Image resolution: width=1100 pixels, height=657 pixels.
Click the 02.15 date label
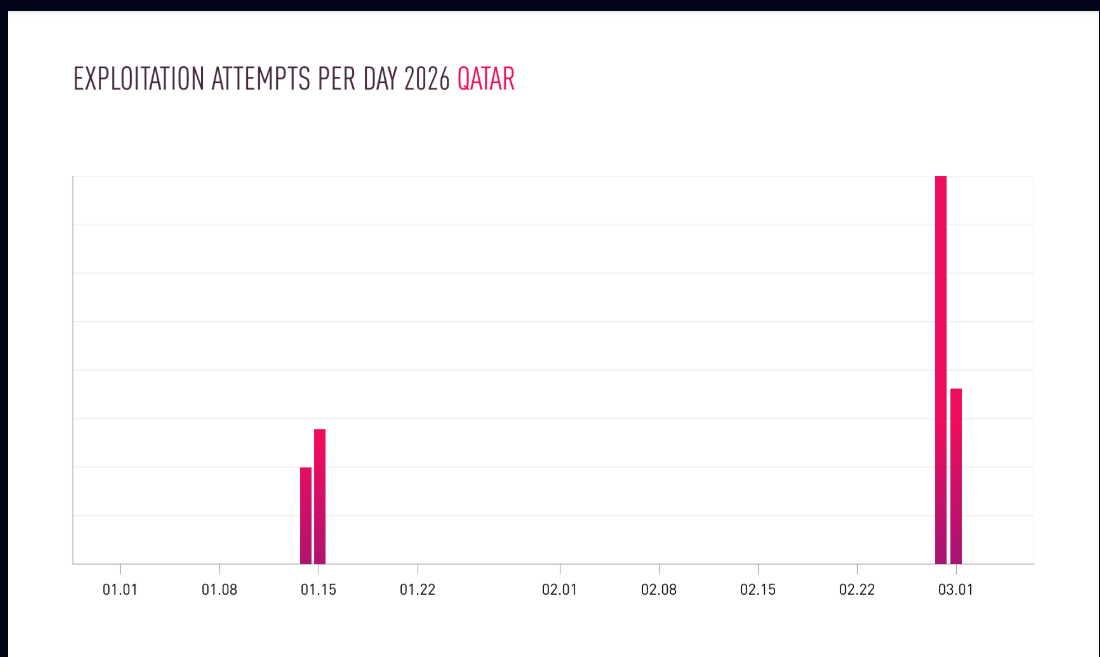(758, 590)
